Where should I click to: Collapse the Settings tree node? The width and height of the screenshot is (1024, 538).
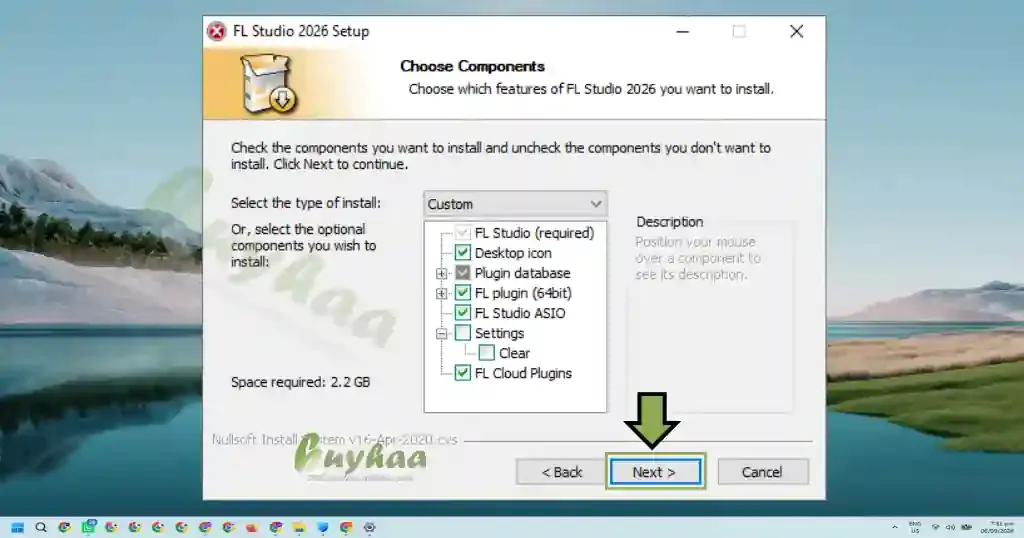(x=441, y=334)
